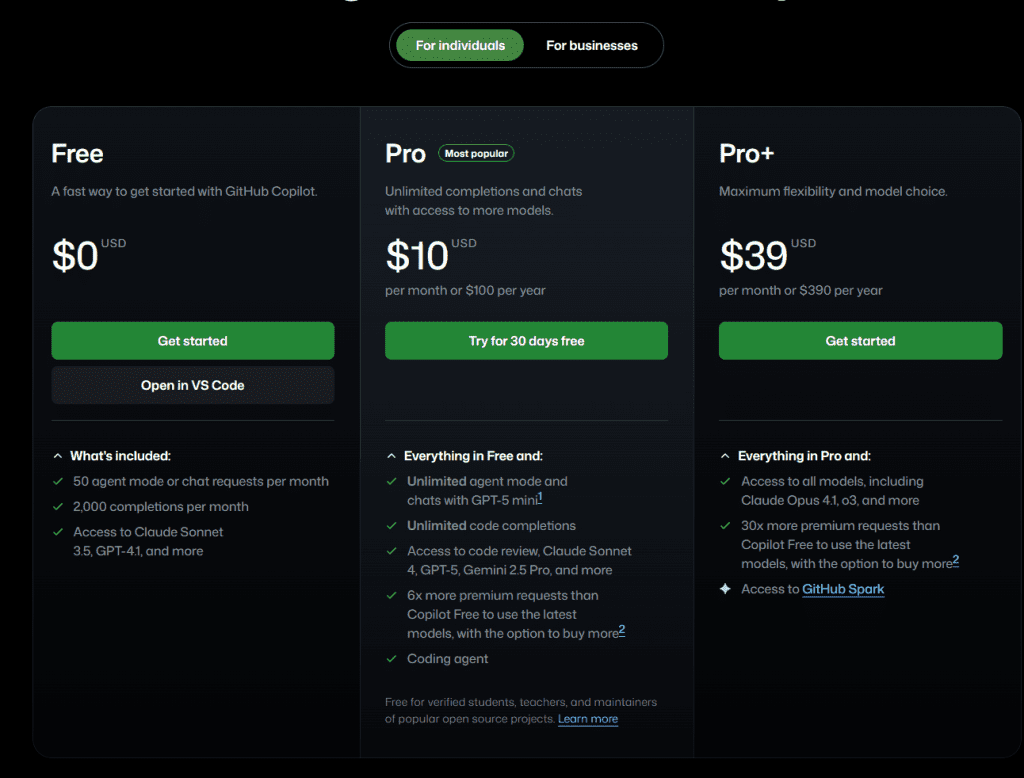Click the sparkle icon beside GitHub Spark

click(x=725, y=589)
